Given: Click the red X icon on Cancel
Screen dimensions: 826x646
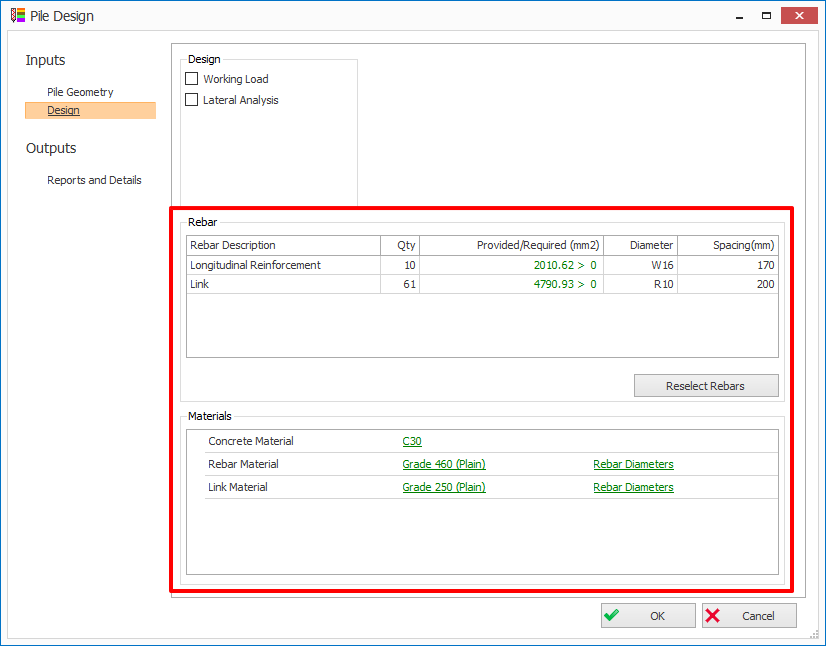Looking at the screenshot, I should [x=713, y=616].
